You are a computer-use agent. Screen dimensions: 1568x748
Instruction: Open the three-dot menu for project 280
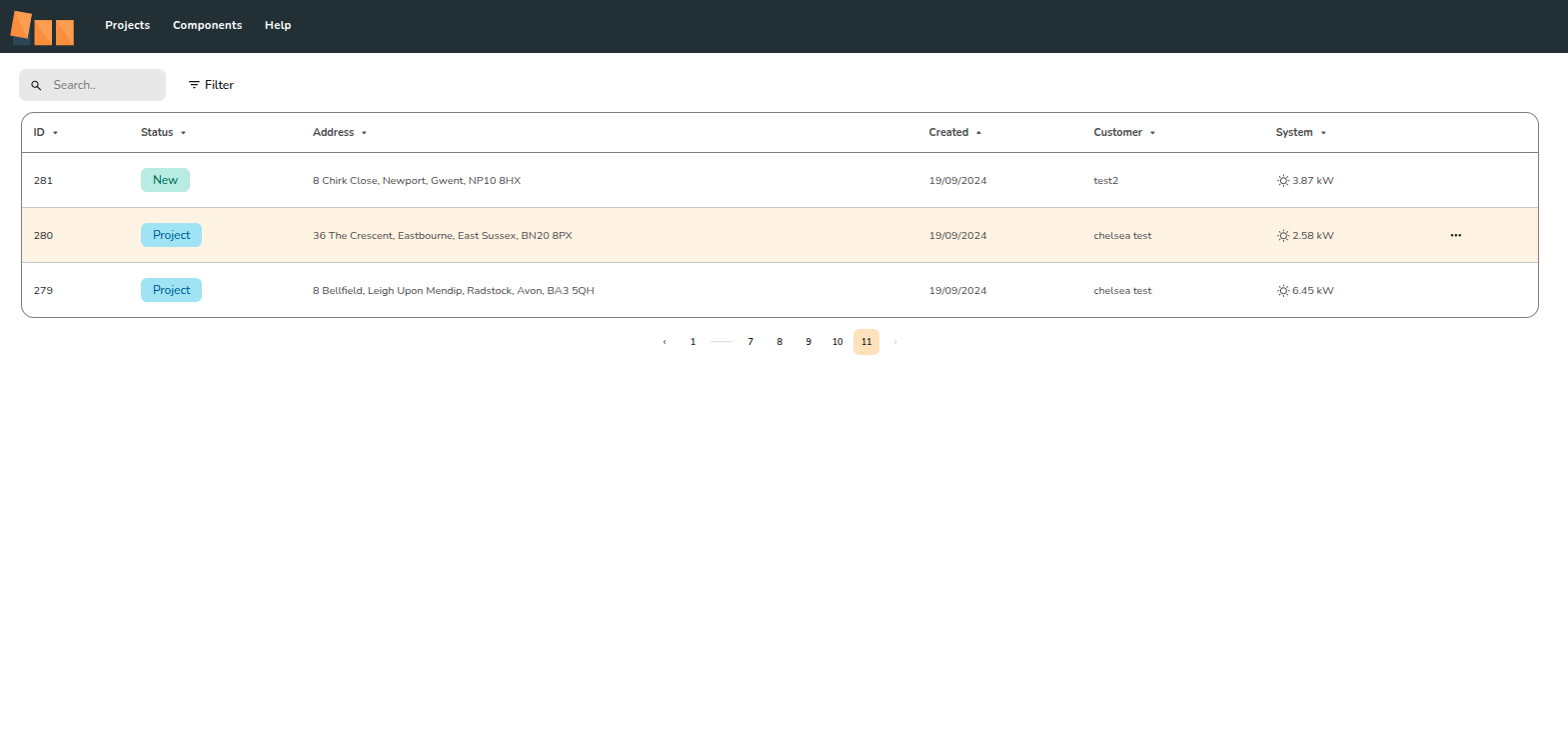click(1455, 236)
